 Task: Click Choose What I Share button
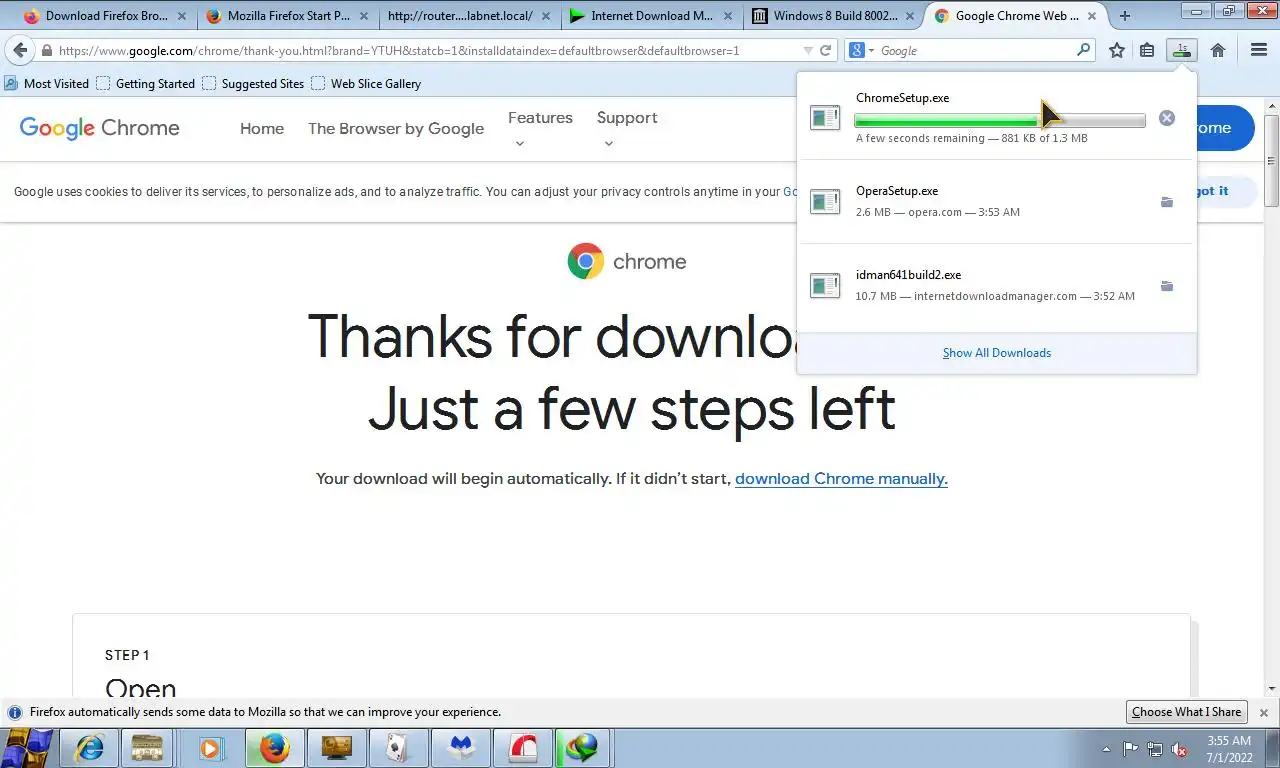1187,712
